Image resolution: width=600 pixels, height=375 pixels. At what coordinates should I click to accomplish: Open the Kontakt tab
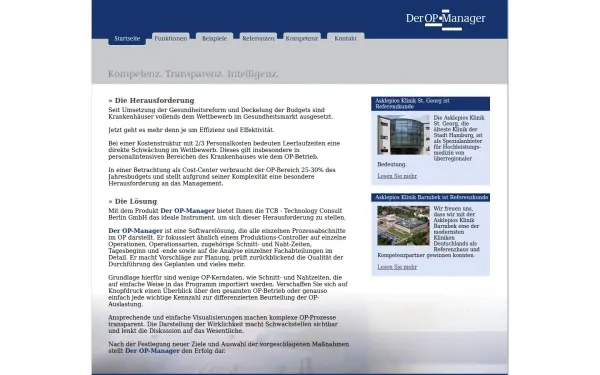[x=346, y=38]
